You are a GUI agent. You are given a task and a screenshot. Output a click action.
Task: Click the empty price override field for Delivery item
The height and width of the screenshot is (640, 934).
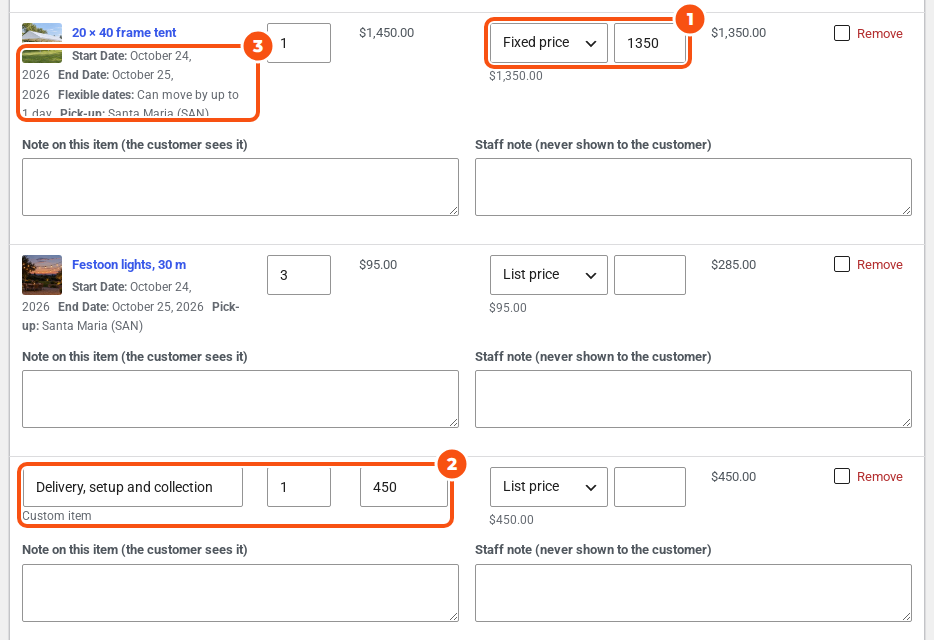tap(650, 487)
